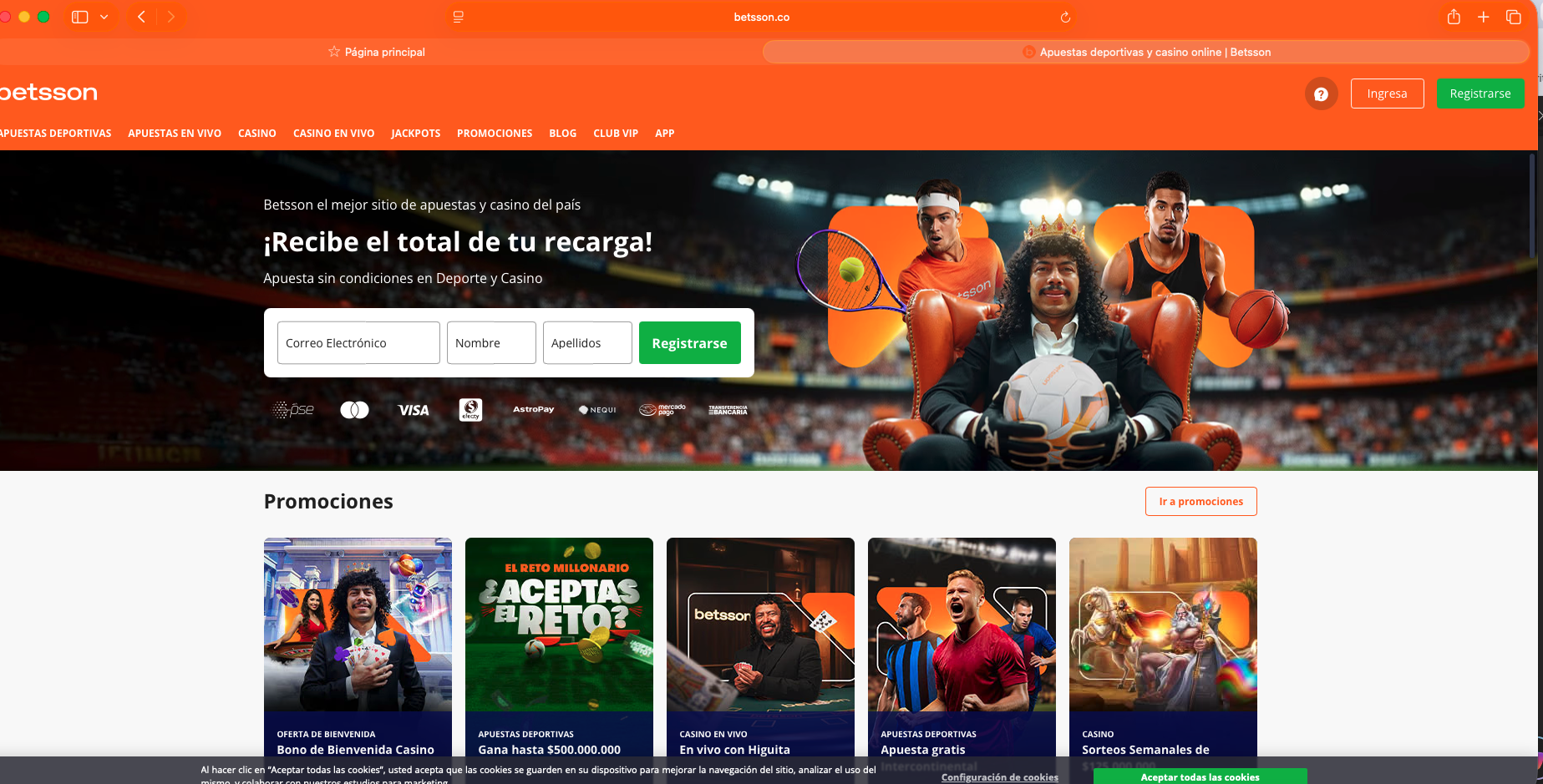This screenshot has width=1543, height=784.
Task: Open the Sorteos Semanales promo image
Action: click(1163, 625)
